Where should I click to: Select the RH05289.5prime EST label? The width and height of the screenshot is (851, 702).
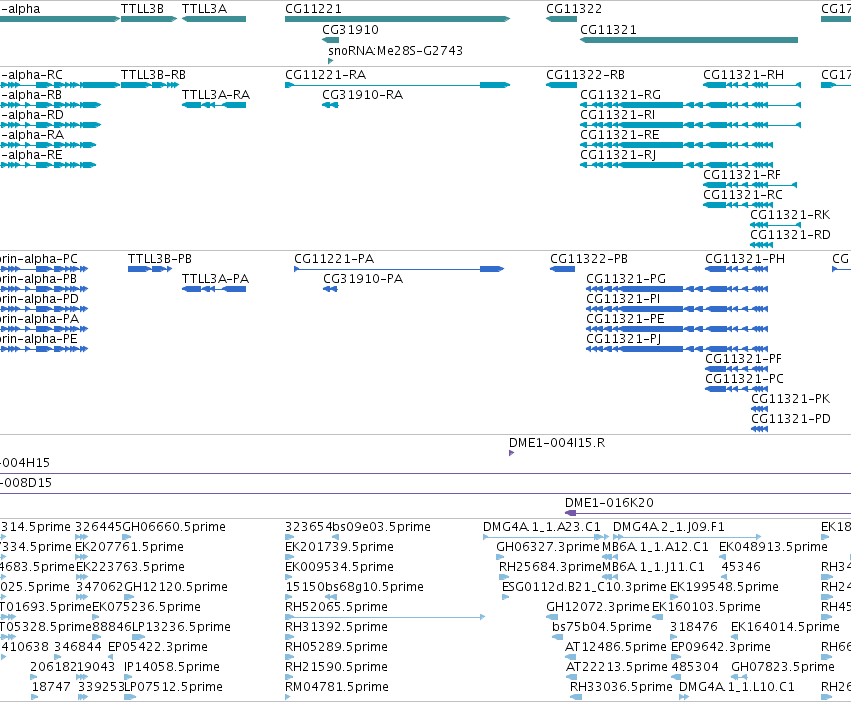[336, 647]
